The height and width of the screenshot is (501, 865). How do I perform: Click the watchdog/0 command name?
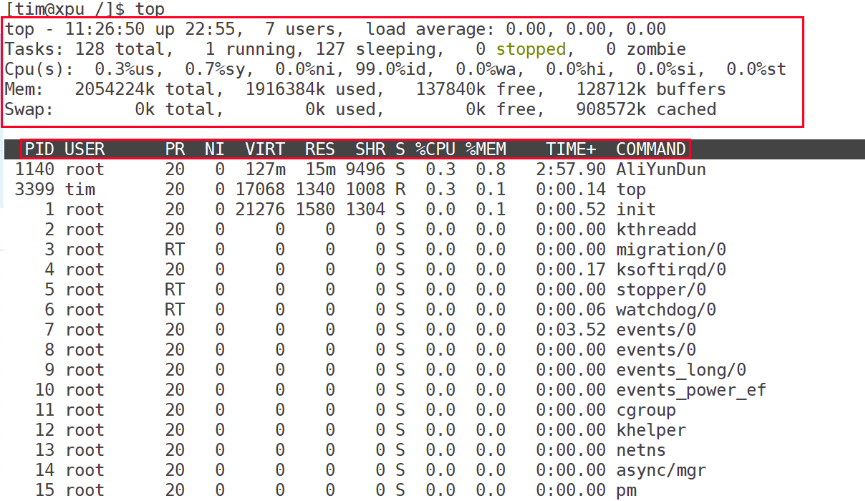pos(665,309)
